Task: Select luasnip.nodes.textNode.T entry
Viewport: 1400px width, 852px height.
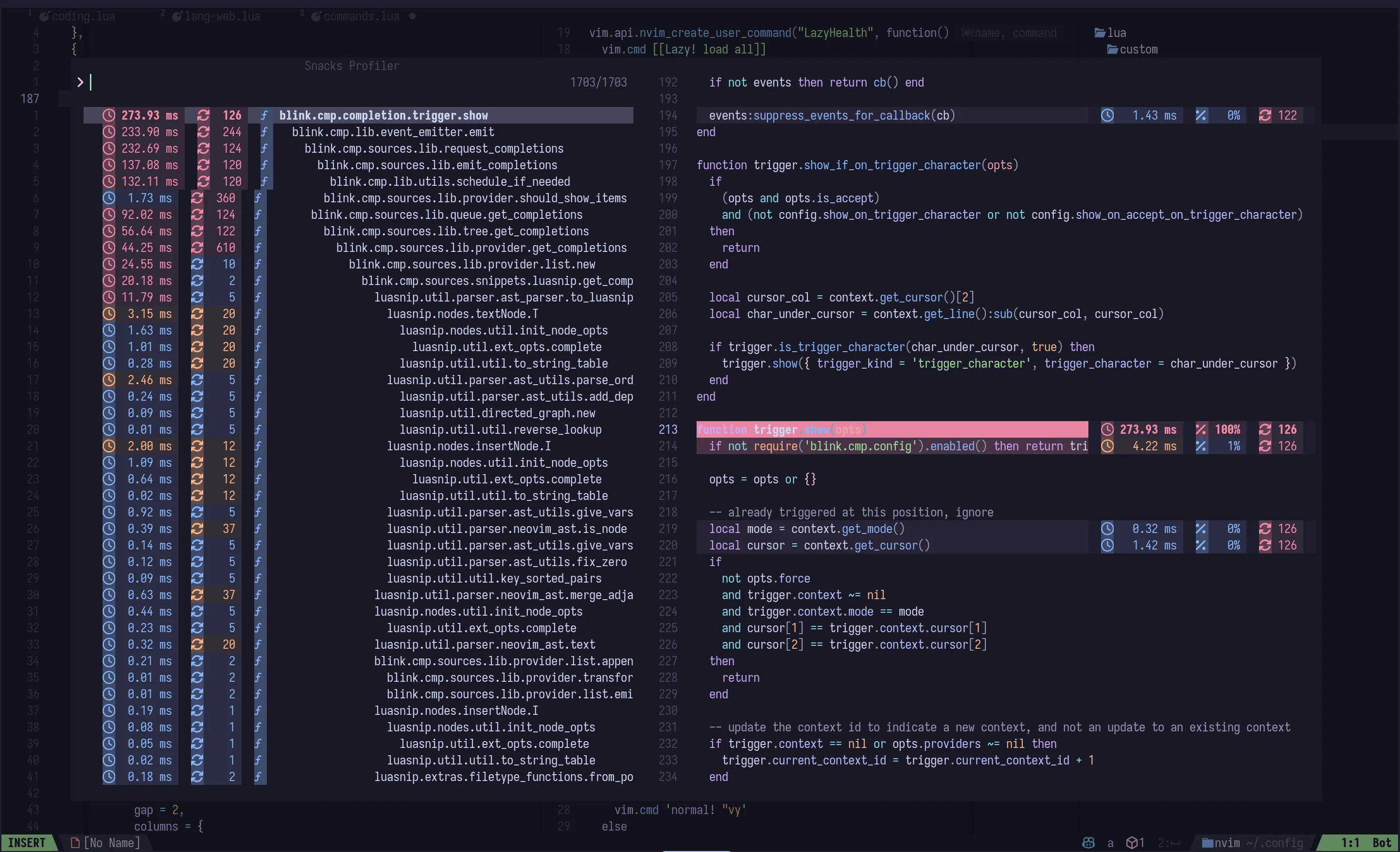Action: [x=359, y=314]
